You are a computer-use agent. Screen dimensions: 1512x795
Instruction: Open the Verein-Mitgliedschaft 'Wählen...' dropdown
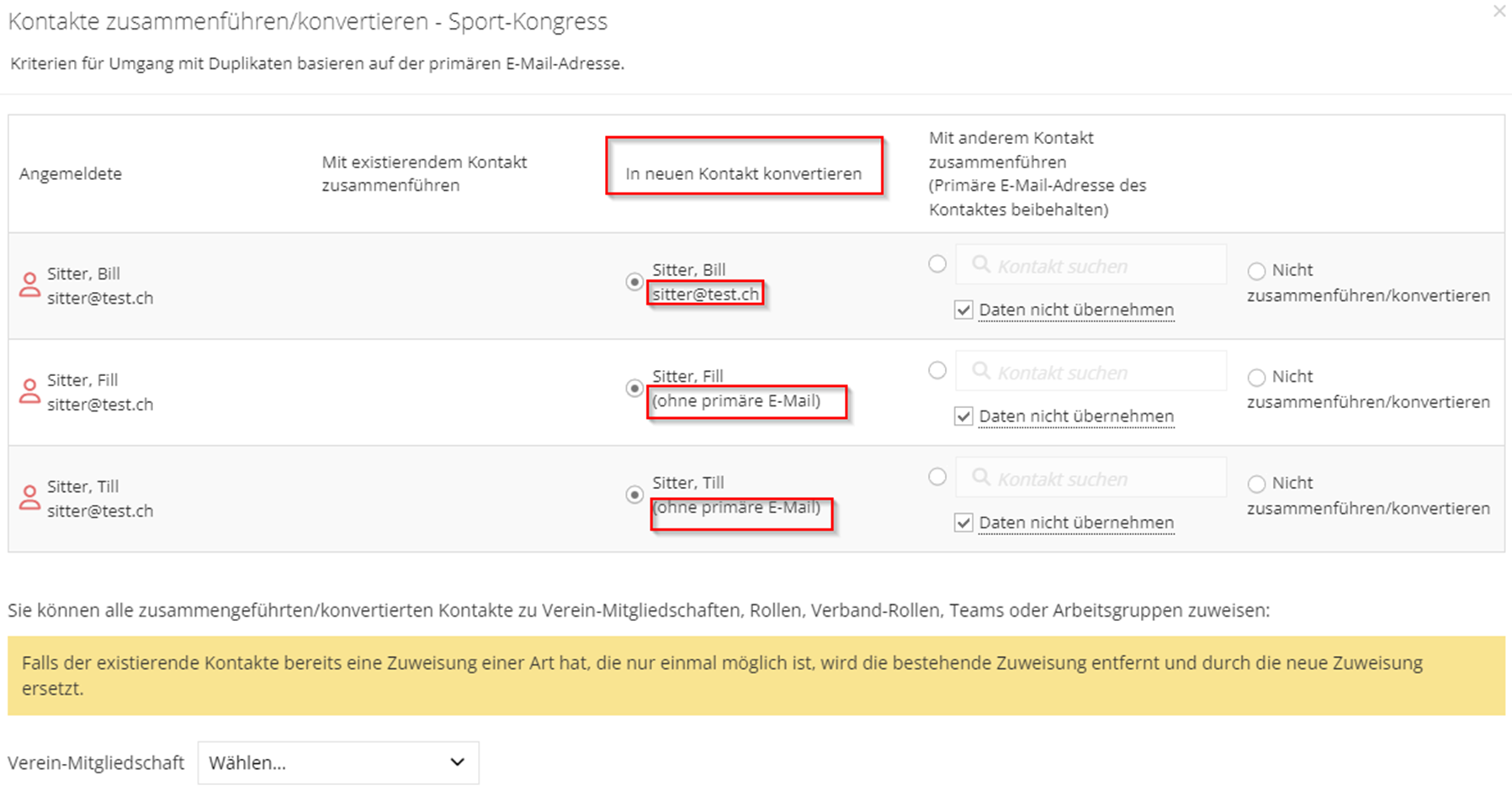click(x=338, y=763)
